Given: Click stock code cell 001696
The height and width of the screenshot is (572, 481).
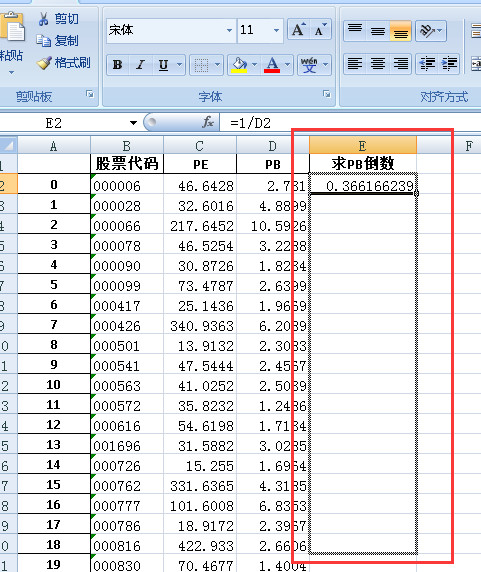Looking at the screenshot, I should pyautogui.click(x=127, y=445).
